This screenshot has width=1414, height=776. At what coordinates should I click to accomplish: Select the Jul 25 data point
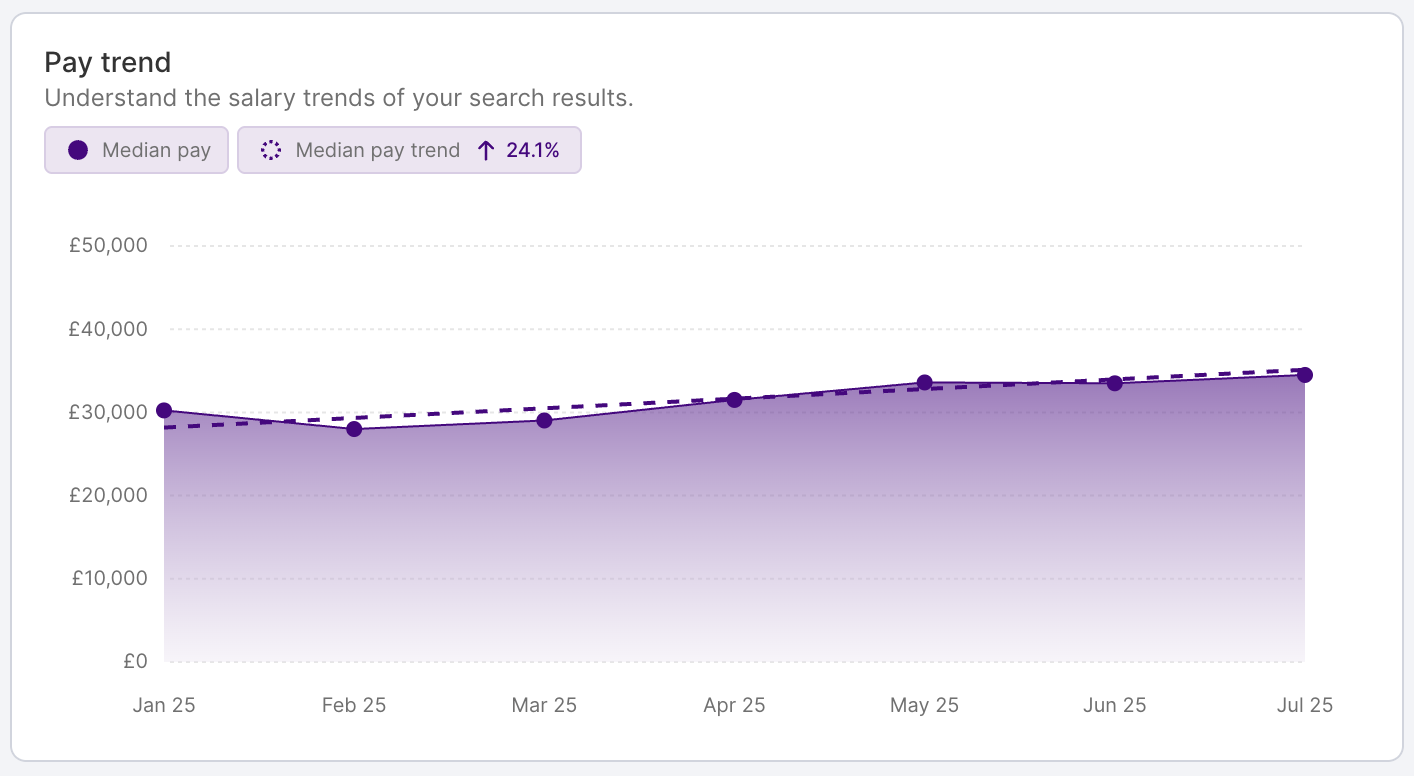[x=1304, y=375]
